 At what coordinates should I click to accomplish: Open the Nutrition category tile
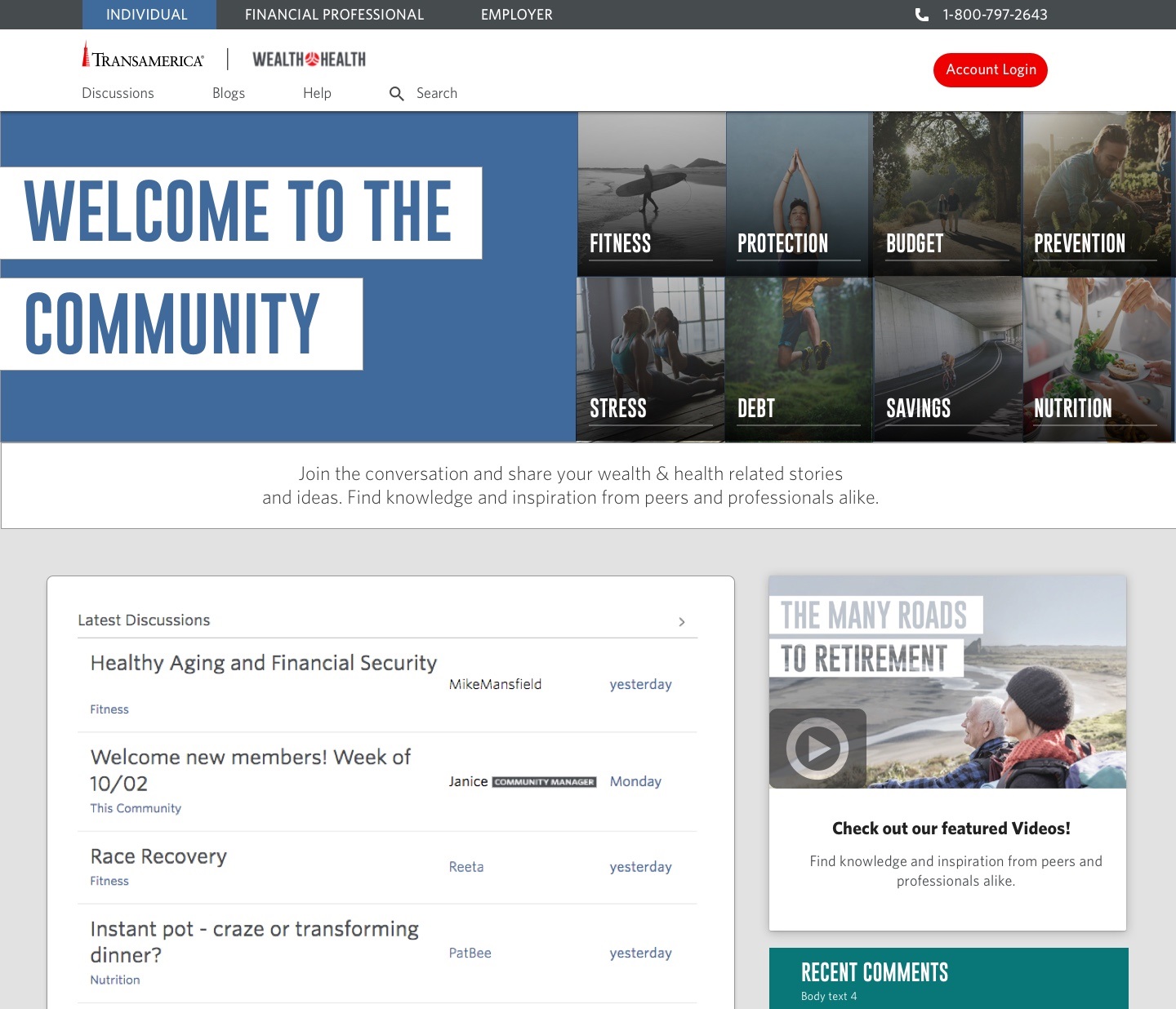click(1098, 360)
